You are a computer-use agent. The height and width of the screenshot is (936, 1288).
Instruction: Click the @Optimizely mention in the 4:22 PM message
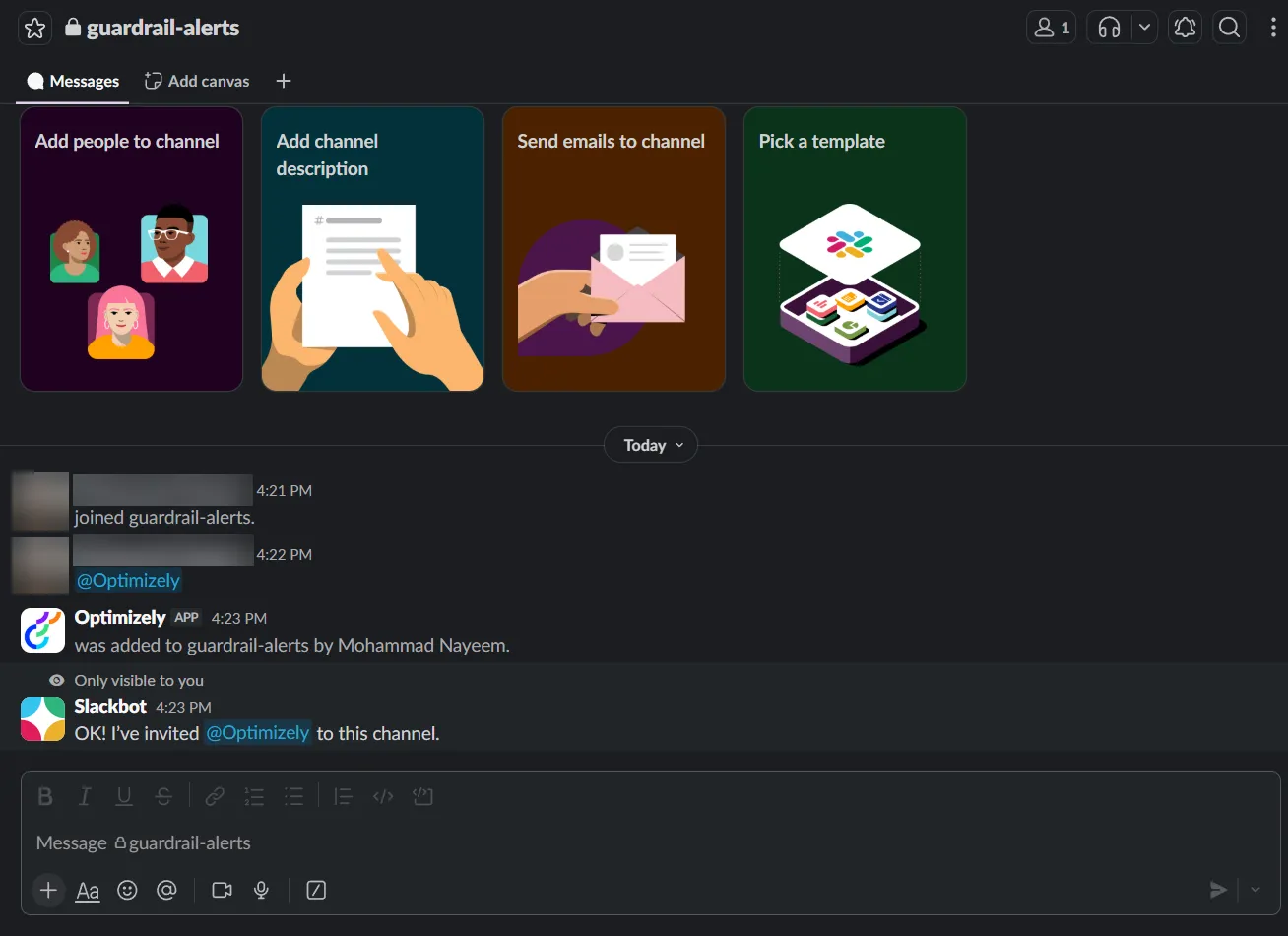click(x=129, y=581)
